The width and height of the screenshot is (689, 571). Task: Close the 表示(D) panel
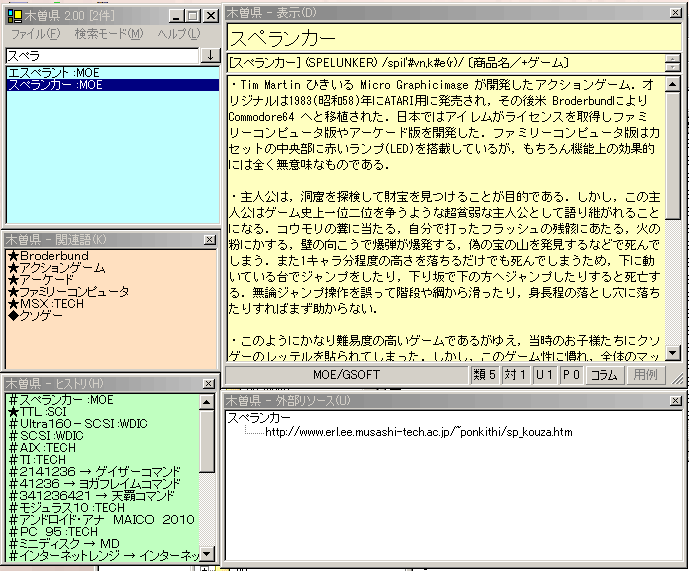click(675, 13)
